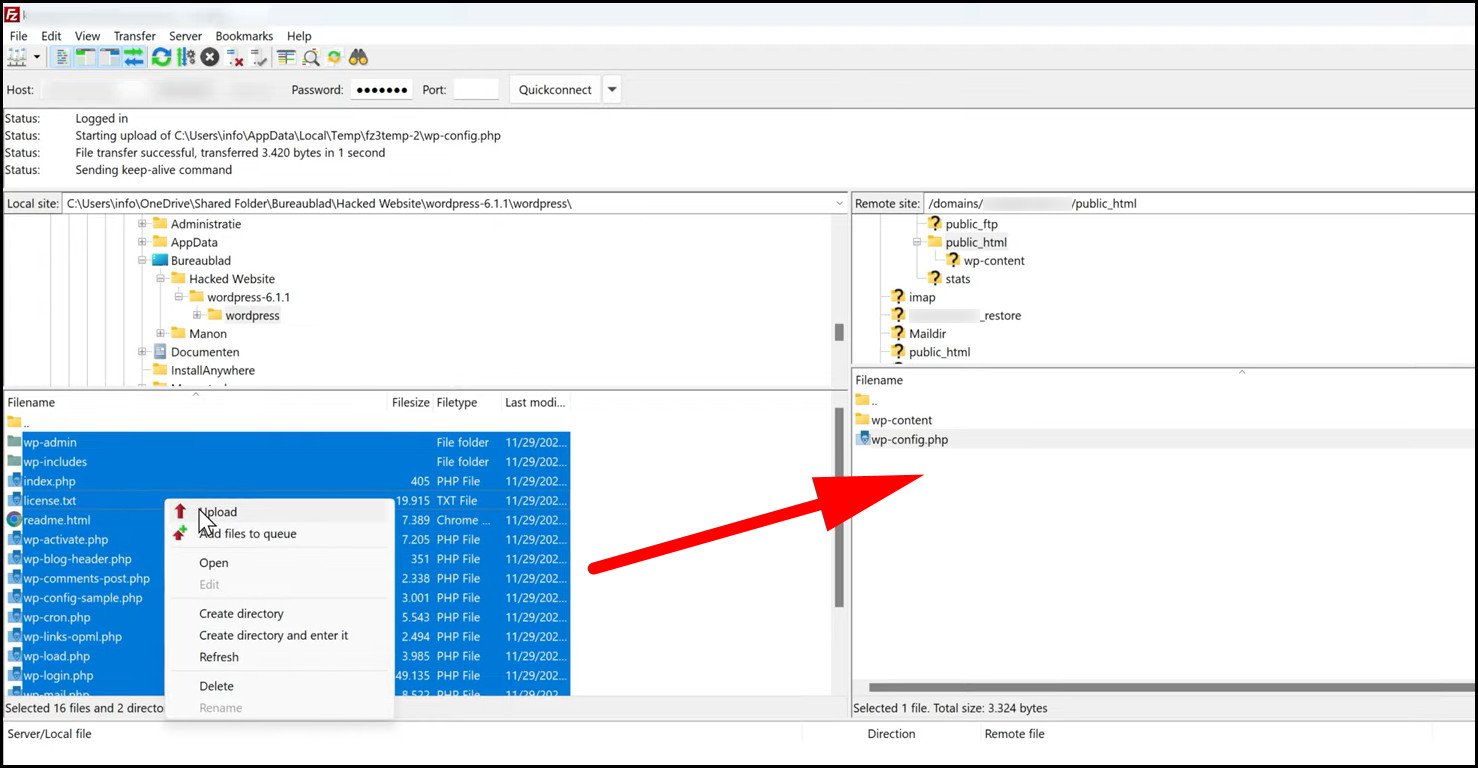
Task: Toggle the message log display icon
Action: pyautogui.click(x=62, y=57)
